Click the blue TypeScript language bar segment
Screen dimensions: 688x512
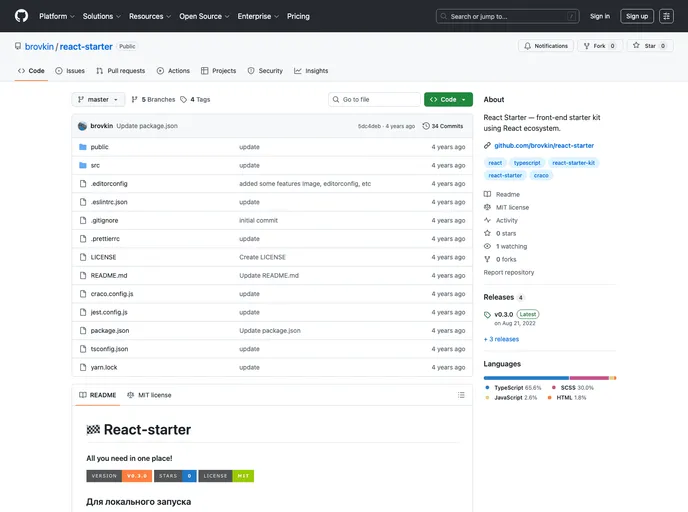coord(526,378)
